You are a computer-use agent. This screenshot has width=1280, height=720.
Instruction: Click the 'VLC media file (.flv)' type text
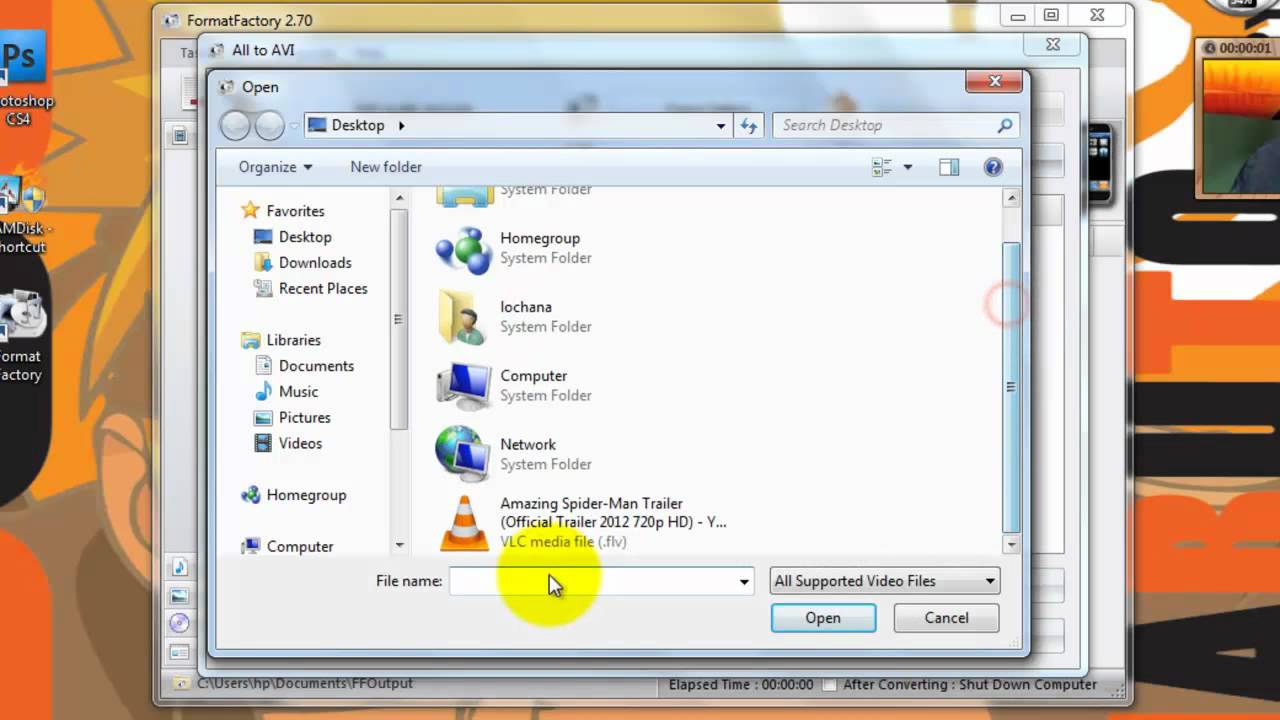click(x=563, y=541)
